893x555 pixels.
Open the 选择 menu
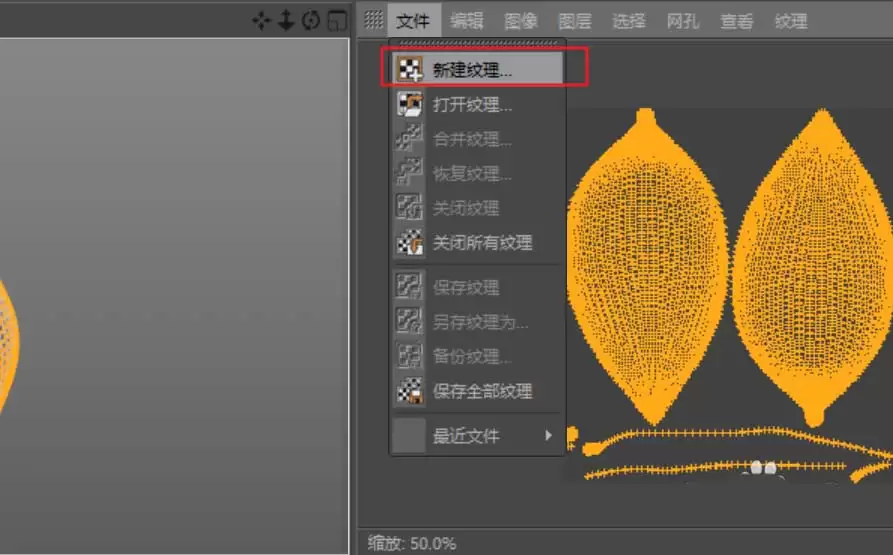629,21
